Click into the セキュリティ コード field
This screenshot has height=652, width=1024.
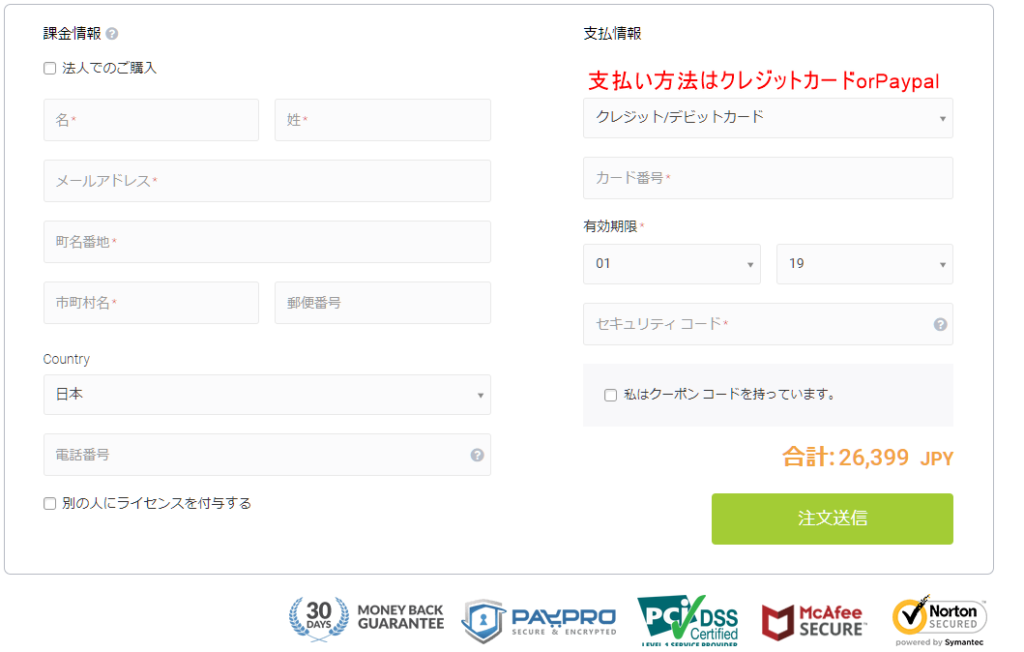[768, 324]
